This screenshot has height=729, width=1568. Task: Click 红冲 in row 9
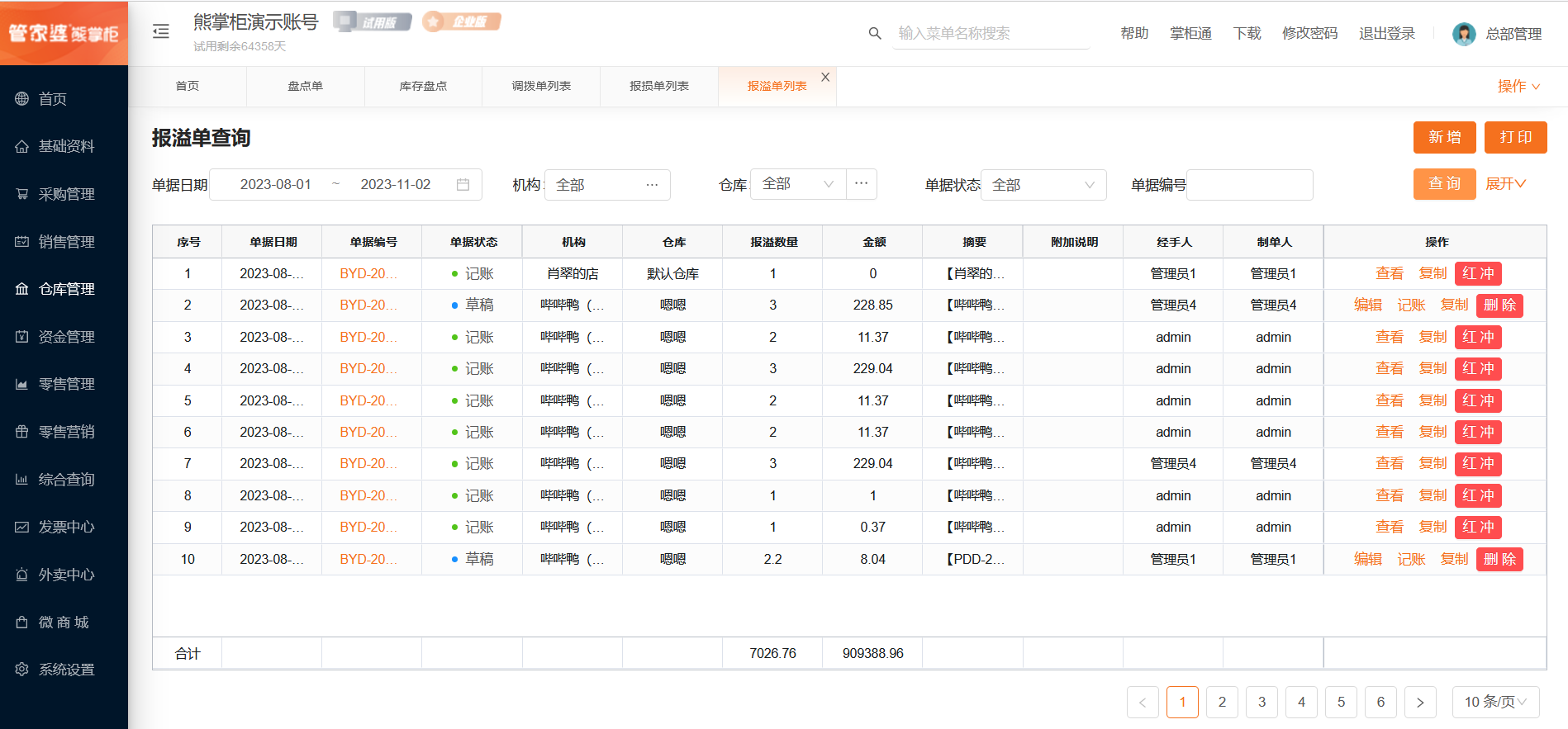[x=1478, y=527]
